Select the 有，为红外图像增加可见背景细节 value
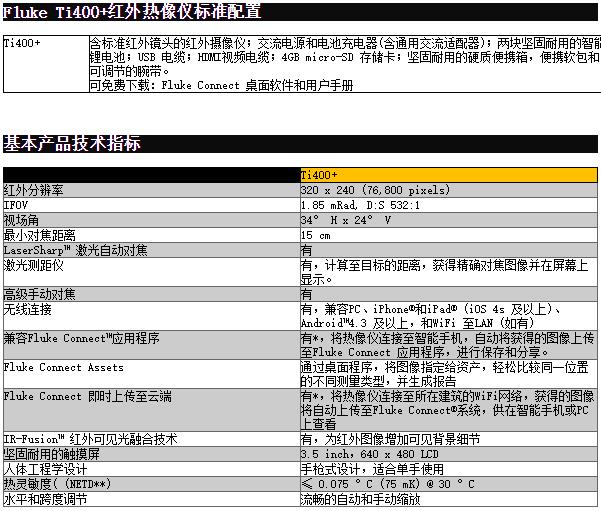601x511 pixels. coord(391,439)
